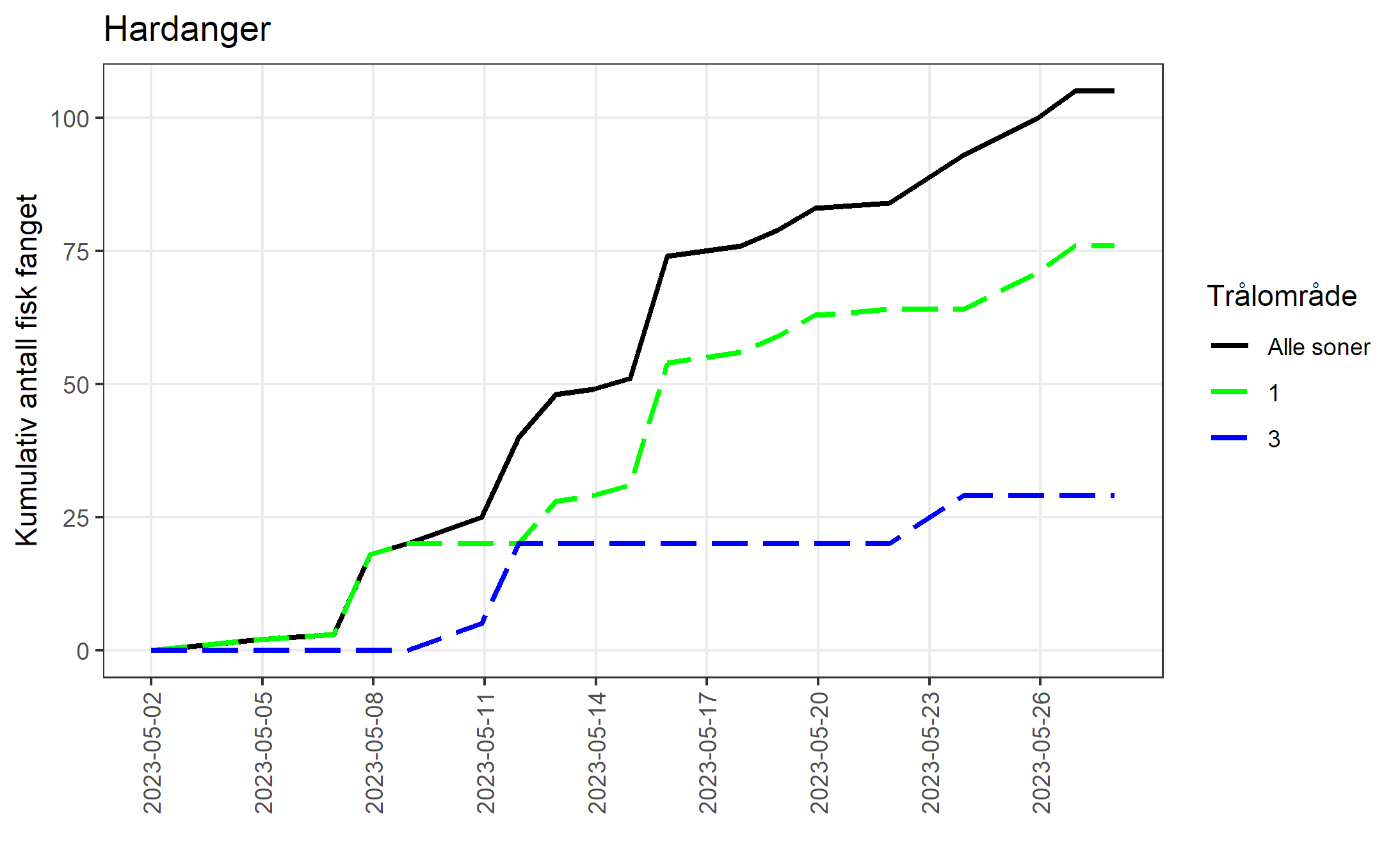Click the chart title 'Hardanger'
Screen dimensions: 1400x864
[187, 29]
